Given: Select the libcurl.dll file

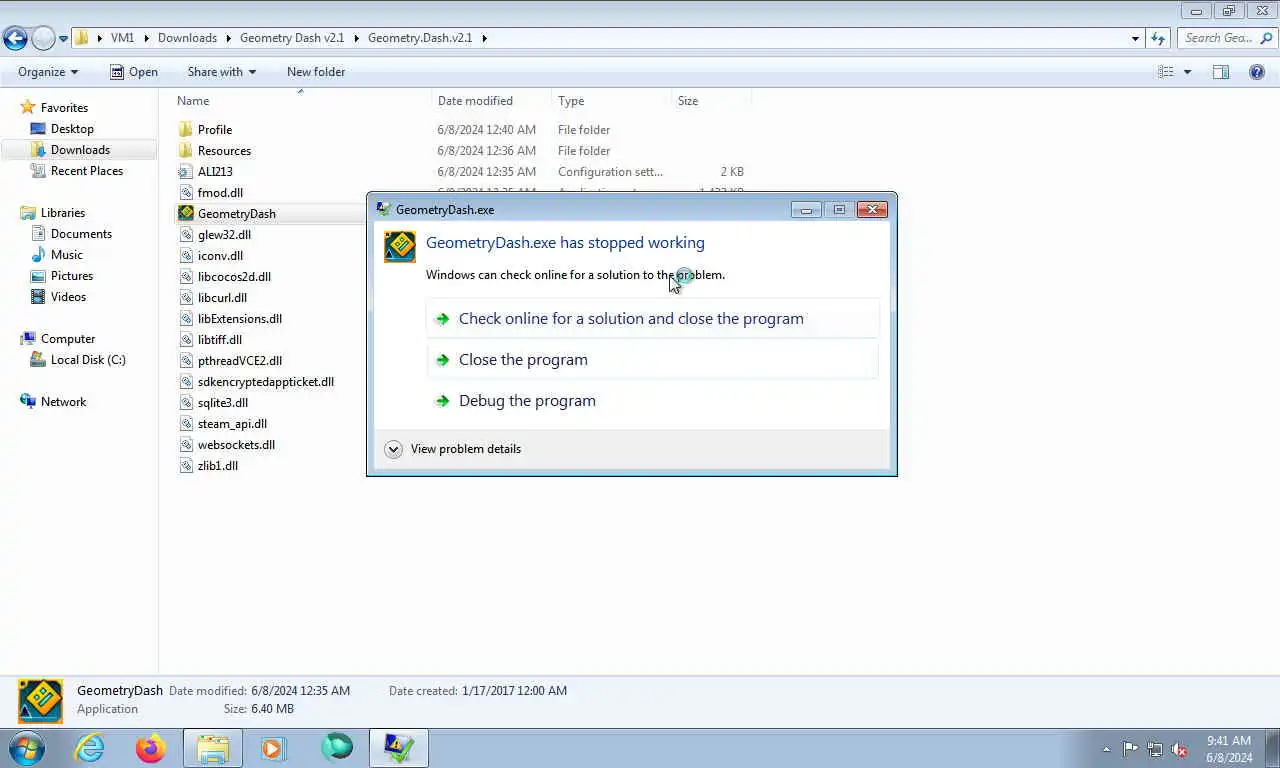Looking at the screenshot, I should pos(222,298).
